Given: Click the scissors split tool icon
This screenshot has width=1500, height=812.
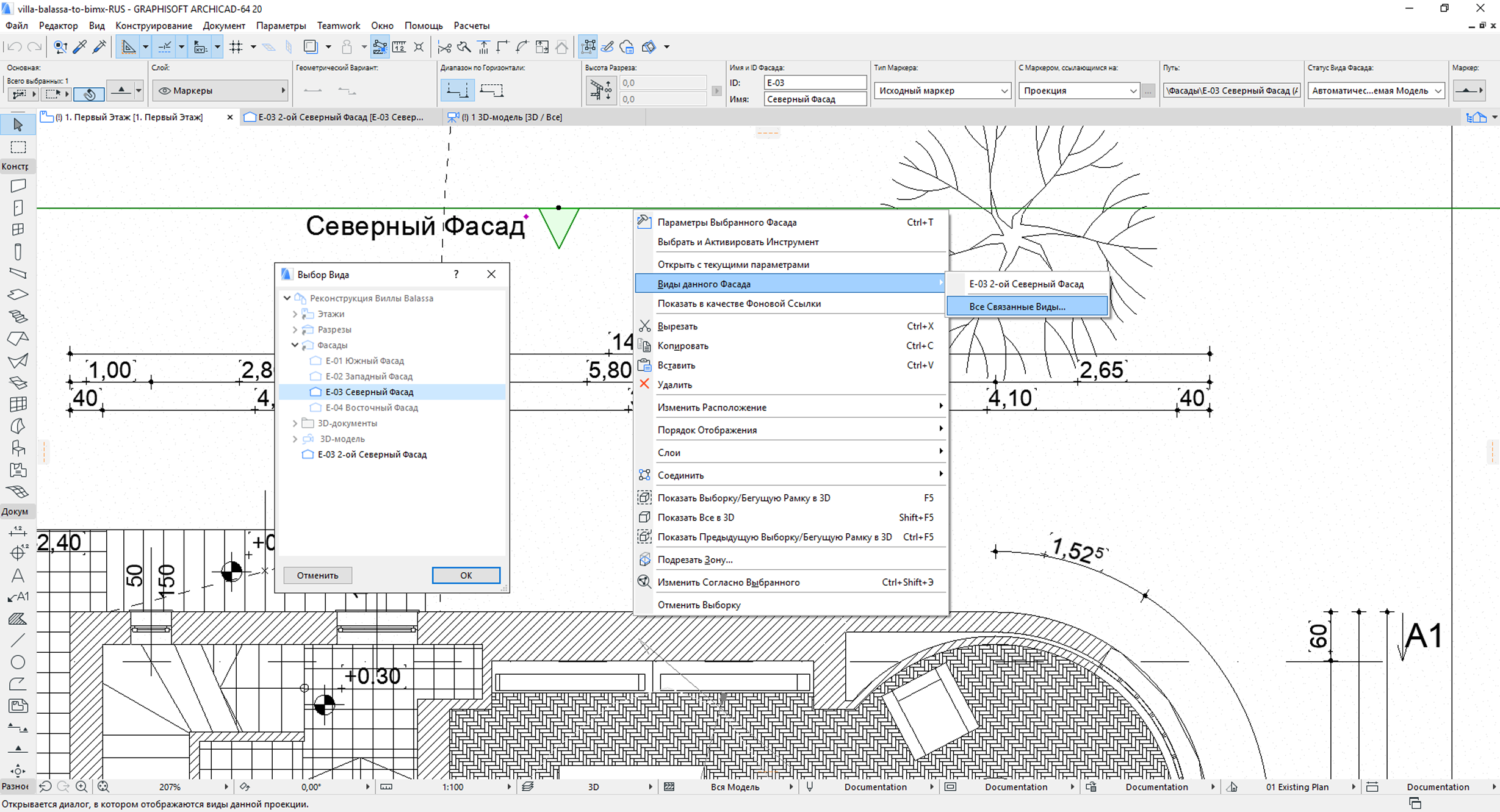Looking at the screenshot, I should coord(444,47).
